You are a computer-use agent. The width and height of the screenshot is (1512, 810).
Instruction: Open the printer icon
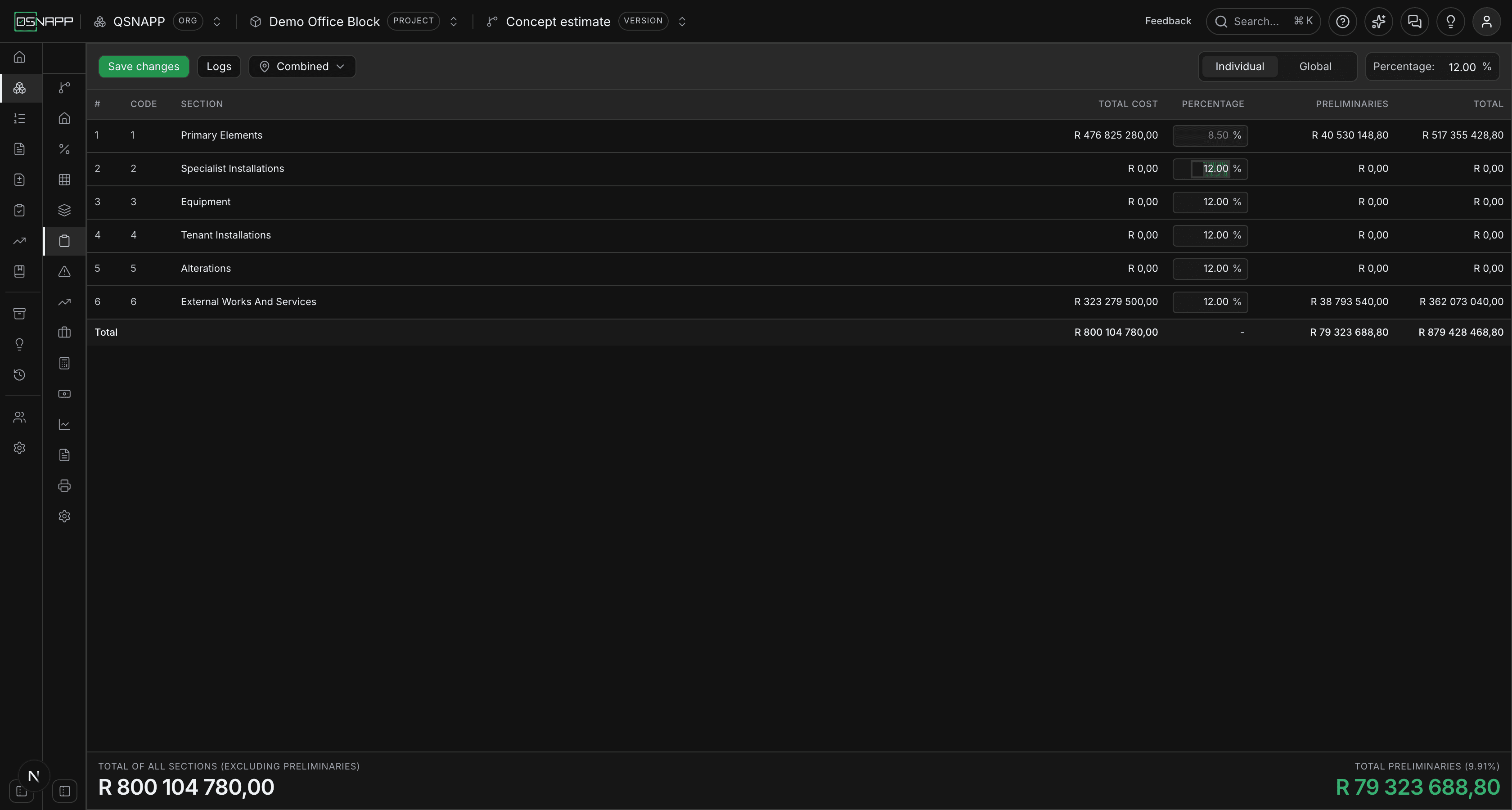[x=64, y=486]
